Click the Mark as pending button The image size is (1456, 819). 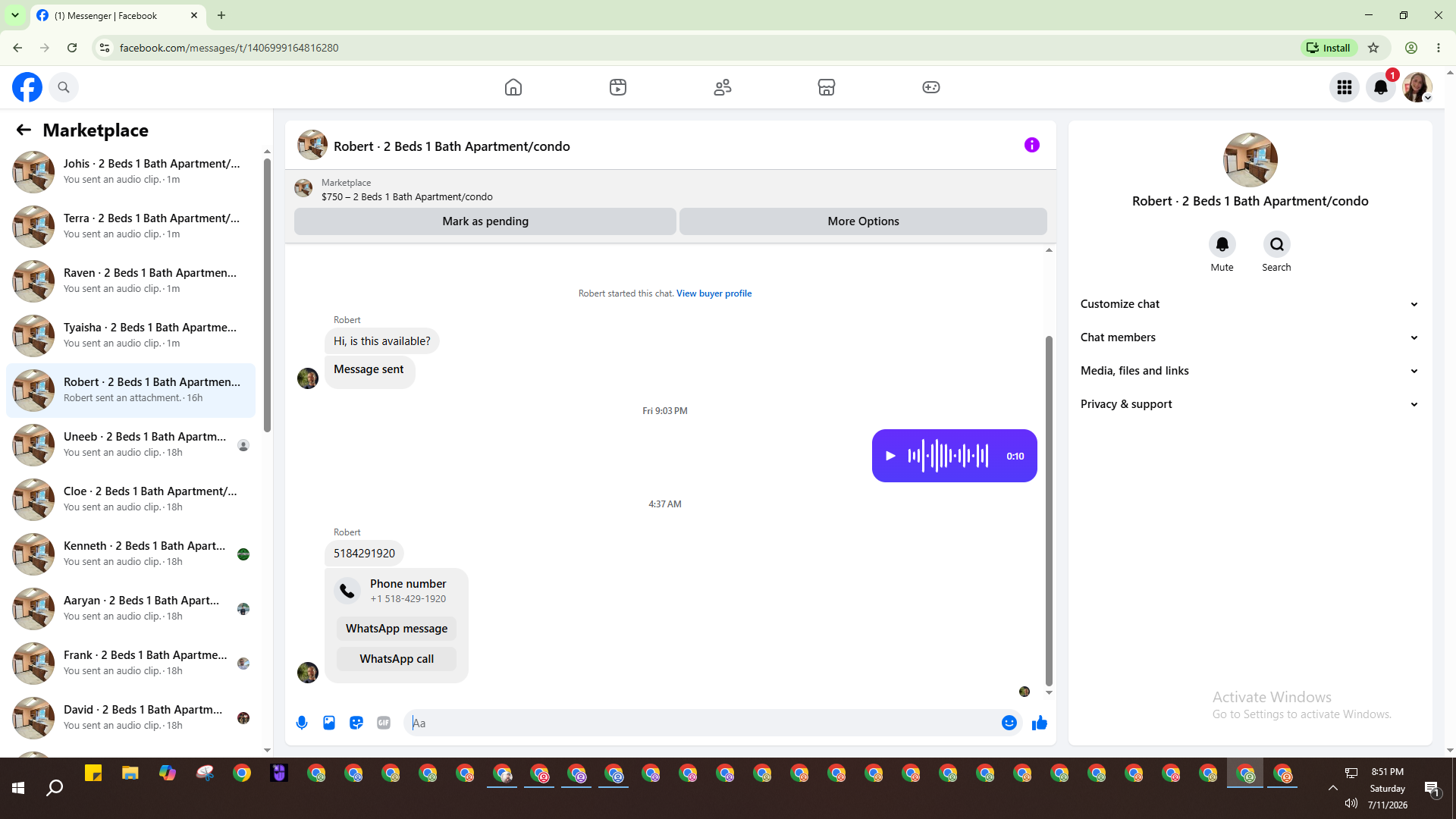point(485,221)
